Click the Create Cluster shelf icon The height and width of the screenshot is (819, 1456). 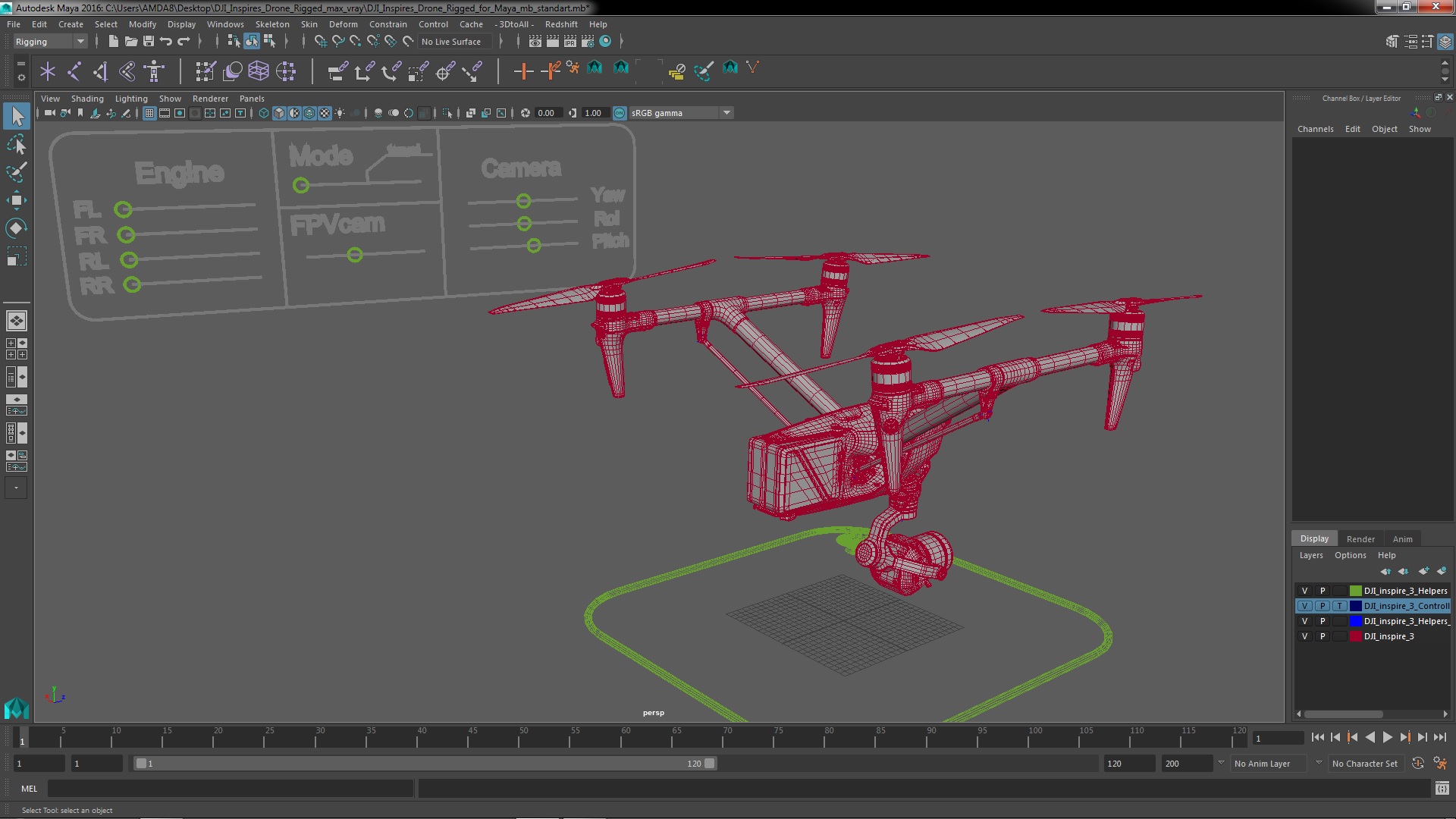[x=286, y=71]
